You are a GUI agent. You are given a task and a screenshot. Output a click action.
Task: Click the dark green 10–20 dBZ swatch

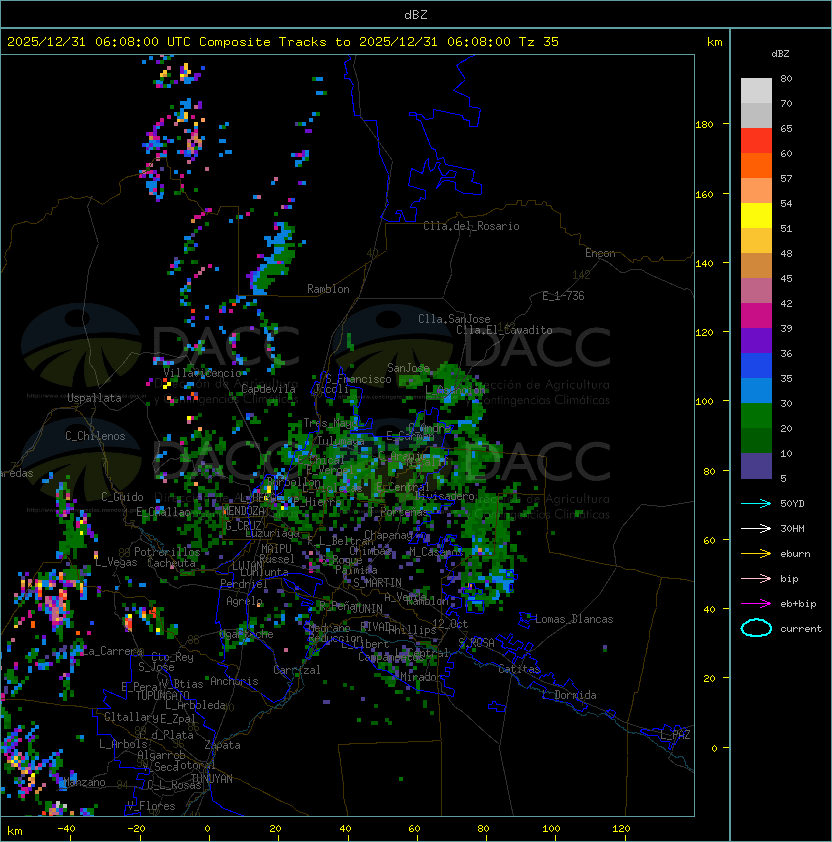click(x=756, y=441)
